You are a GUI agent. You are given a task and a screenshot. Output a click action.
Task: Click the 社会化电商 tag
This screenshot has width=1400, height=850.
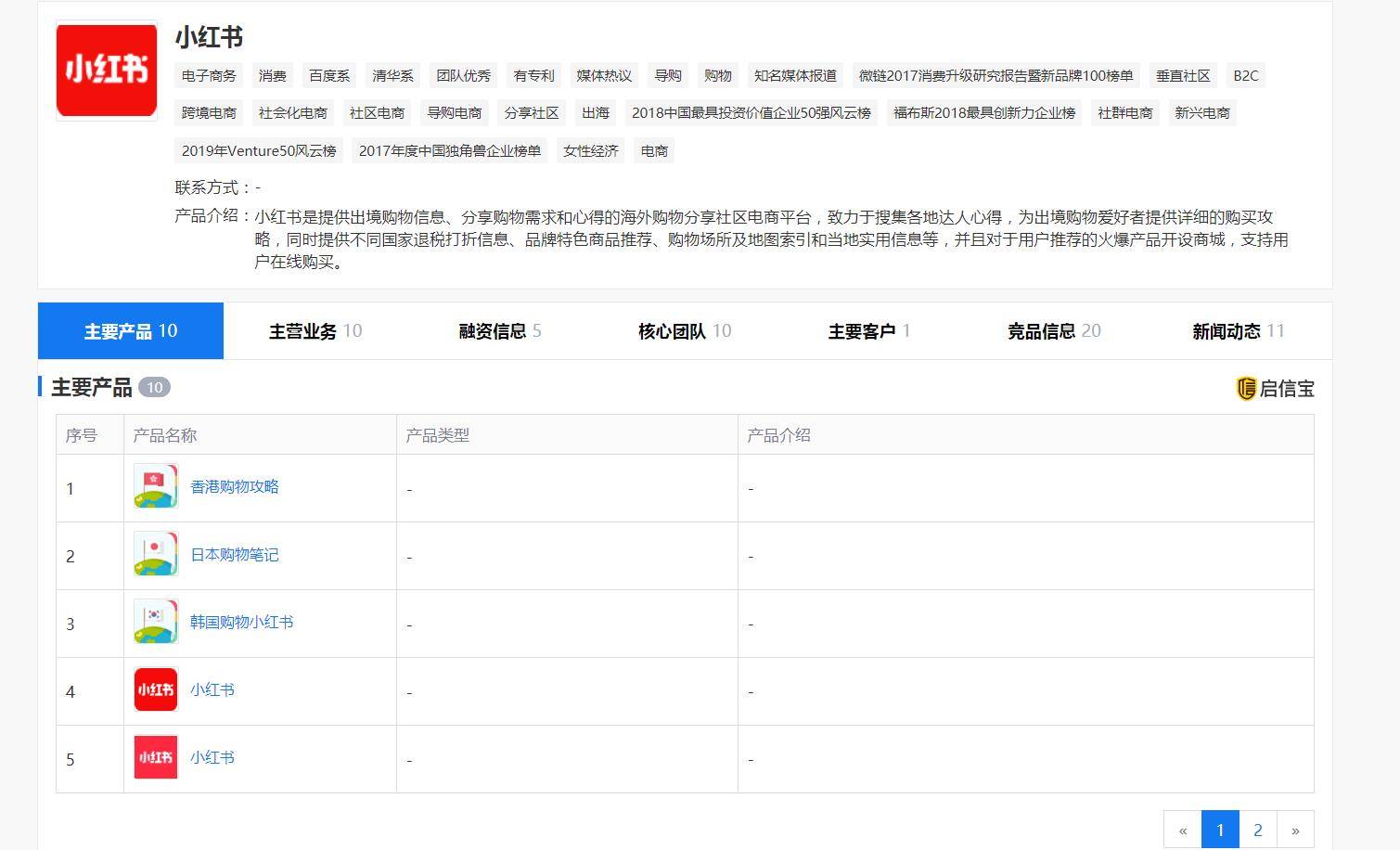(x=293, y=113)
